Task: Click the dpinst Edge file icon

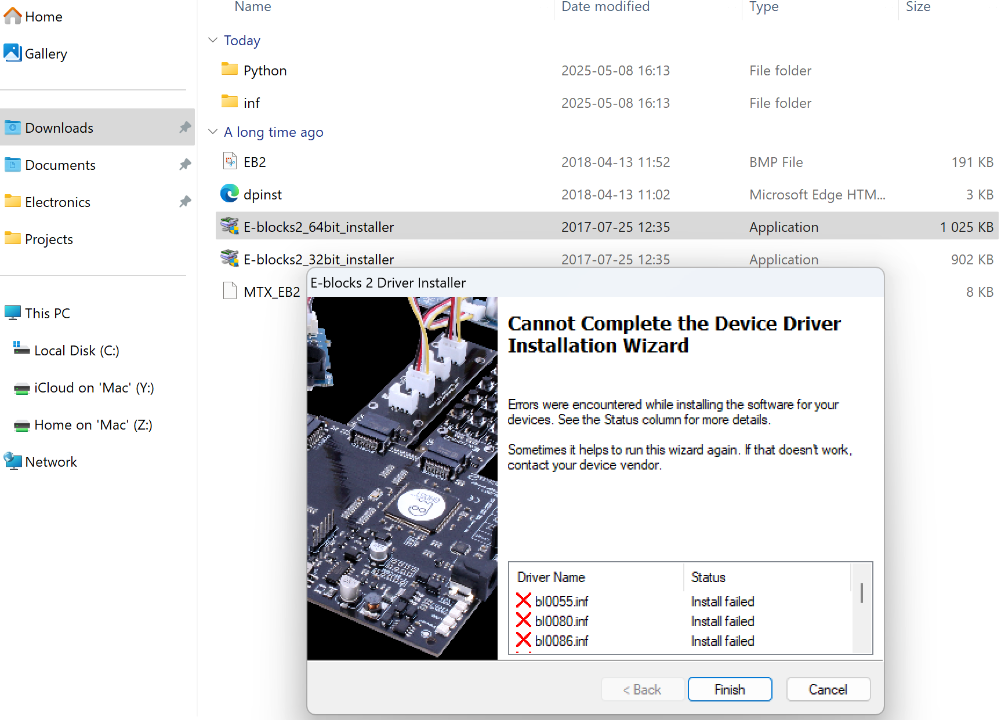Action: (x=229, y=193)
